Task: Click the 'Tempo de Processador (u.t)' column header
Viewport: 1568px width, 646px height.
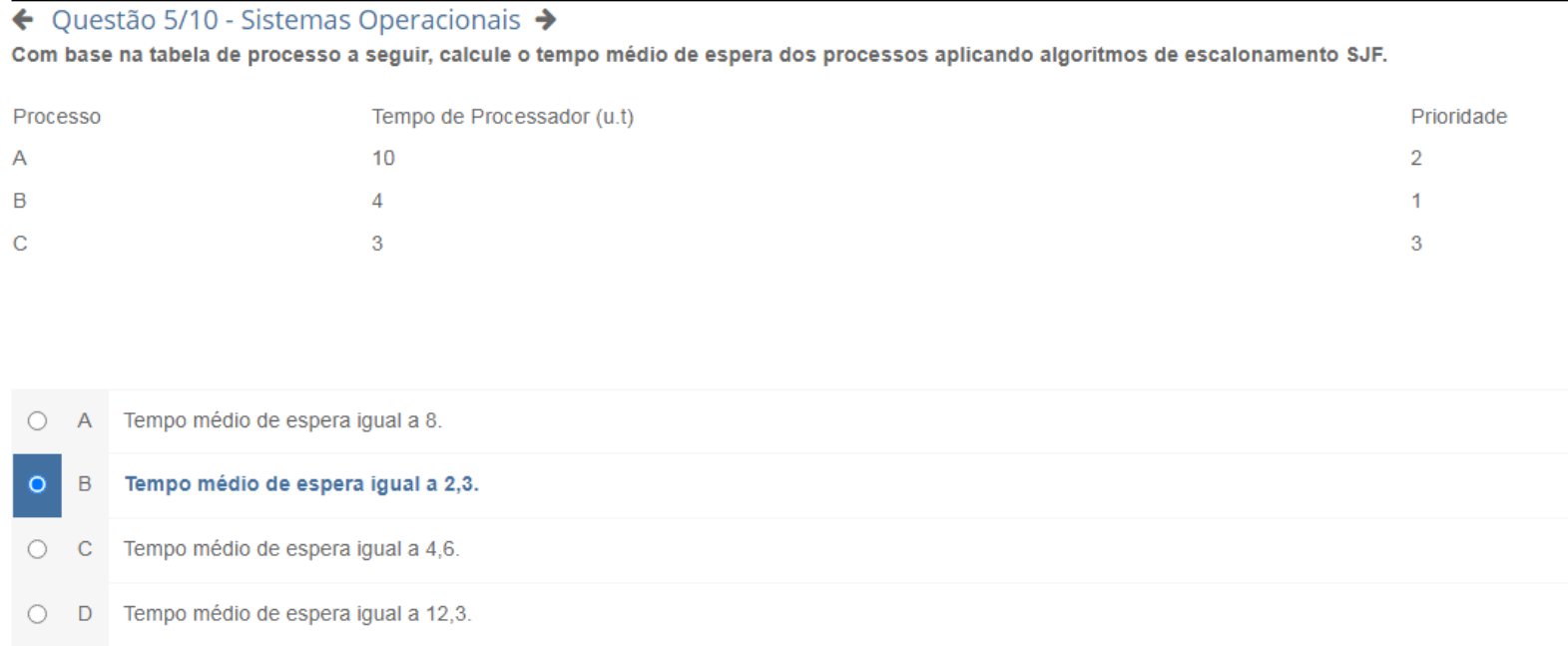Action: [x=502, y=117]
